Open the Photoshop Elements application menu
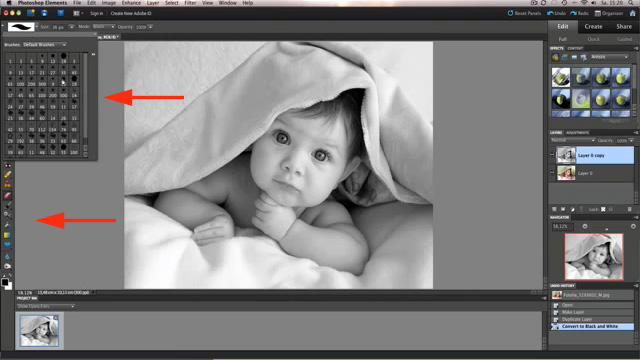Screen dimensions: 640x360 click(x=42, y=3)
